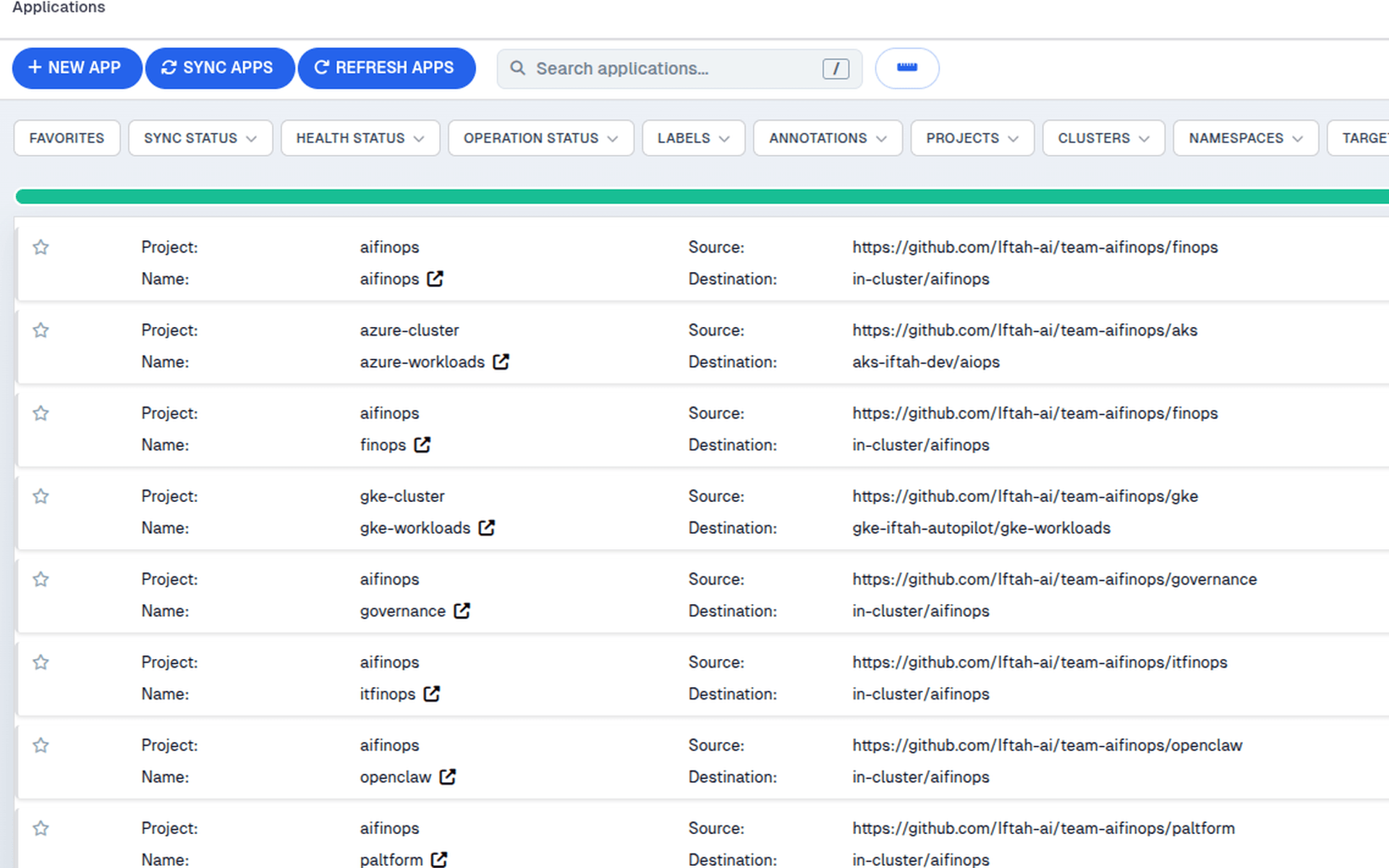Screen dimensions: 1389x868
Task: Favorite the azure-workloads application via its star
Action: (41, 331)
